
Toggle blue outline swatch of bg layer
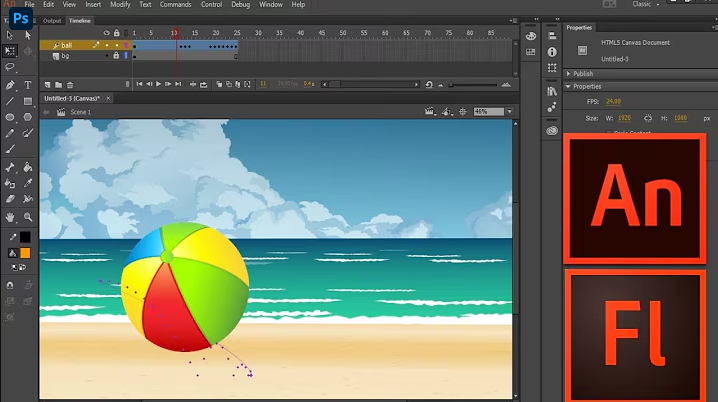[126, 55]
